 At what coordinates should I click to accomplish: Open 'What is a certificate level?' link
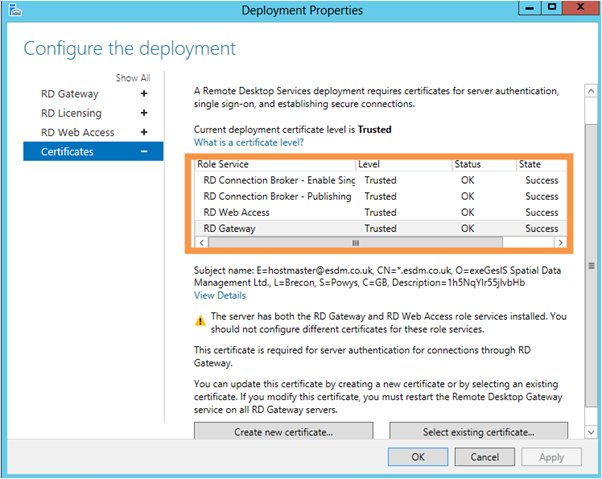click(x=249, y=142)
